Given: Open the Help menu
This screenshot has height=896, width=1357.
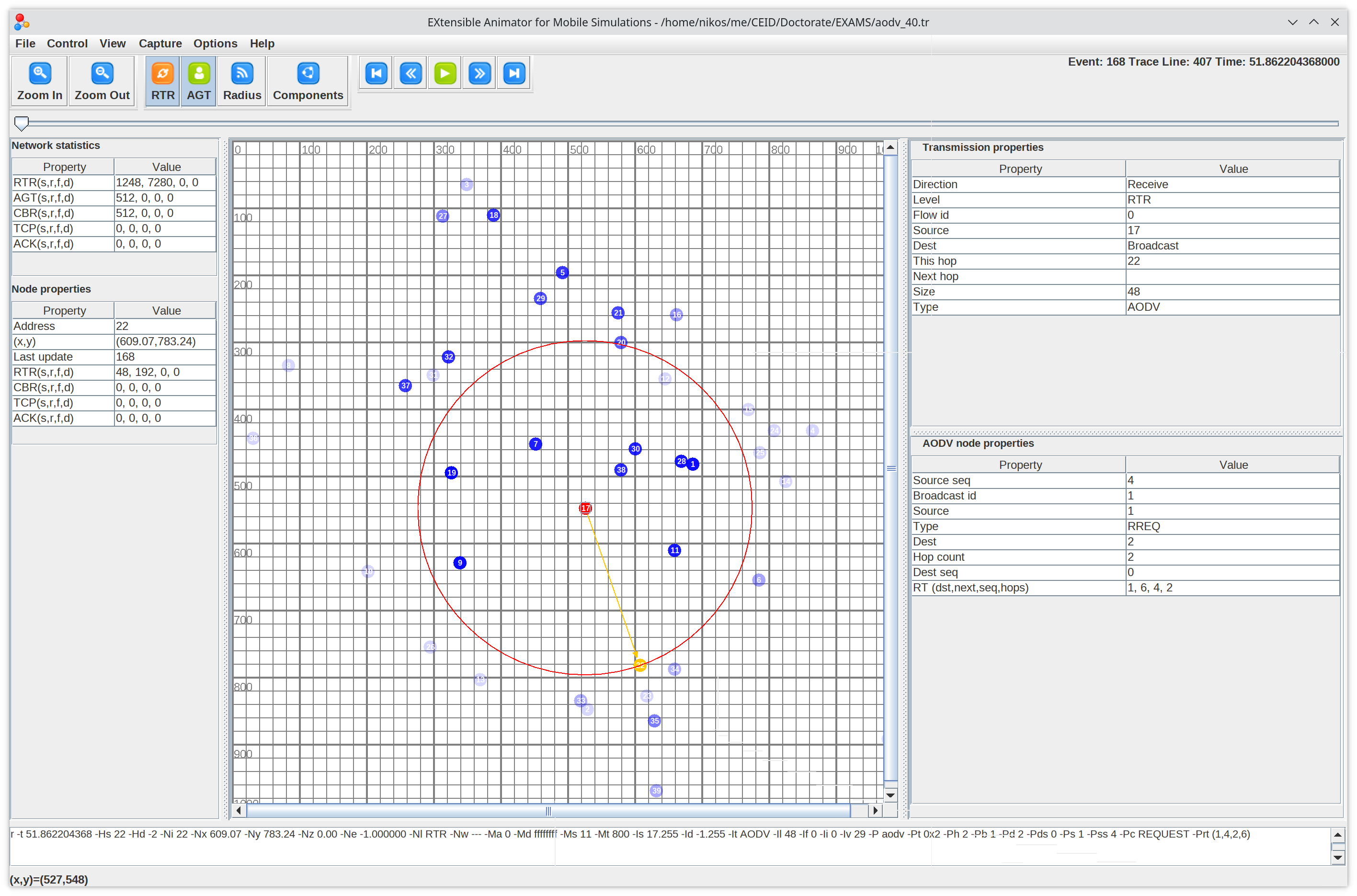Looking at the screenshot, I should click(x=262, y=44).
